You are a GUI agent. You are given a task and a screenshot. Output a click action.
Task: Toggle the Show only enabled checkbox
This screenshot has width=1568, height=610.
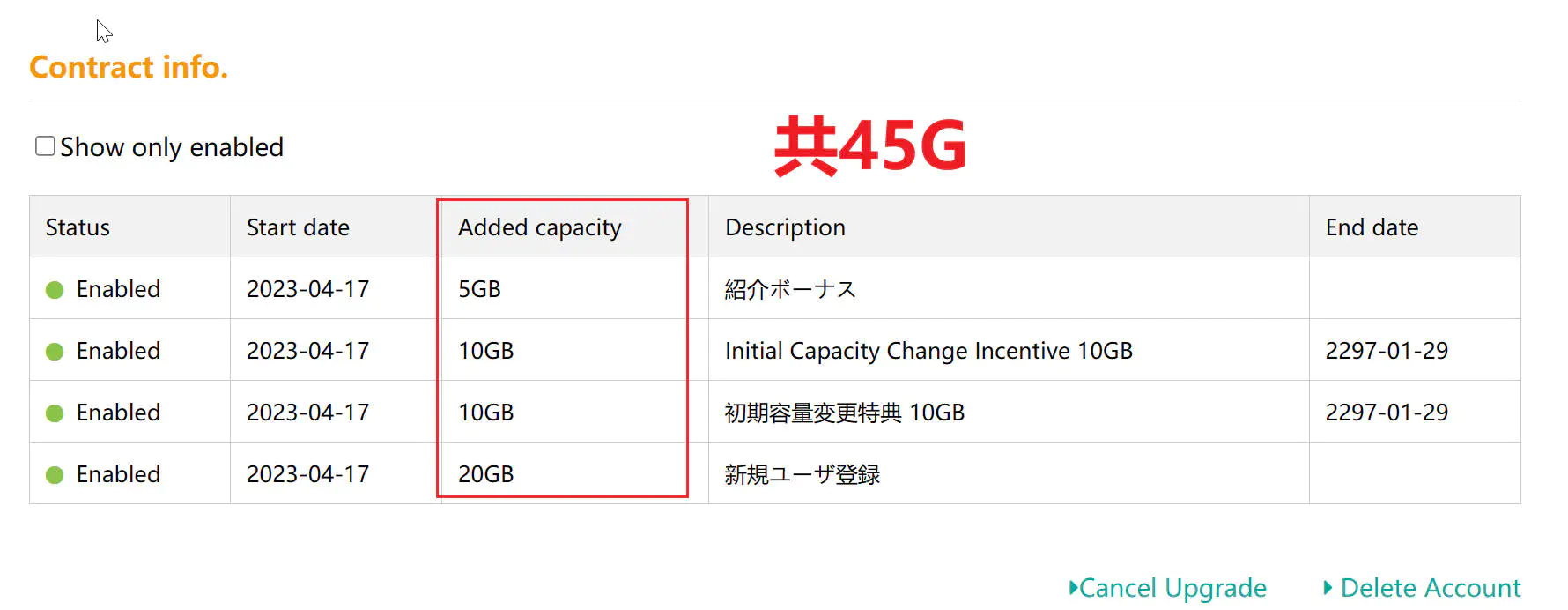[45, 146]
